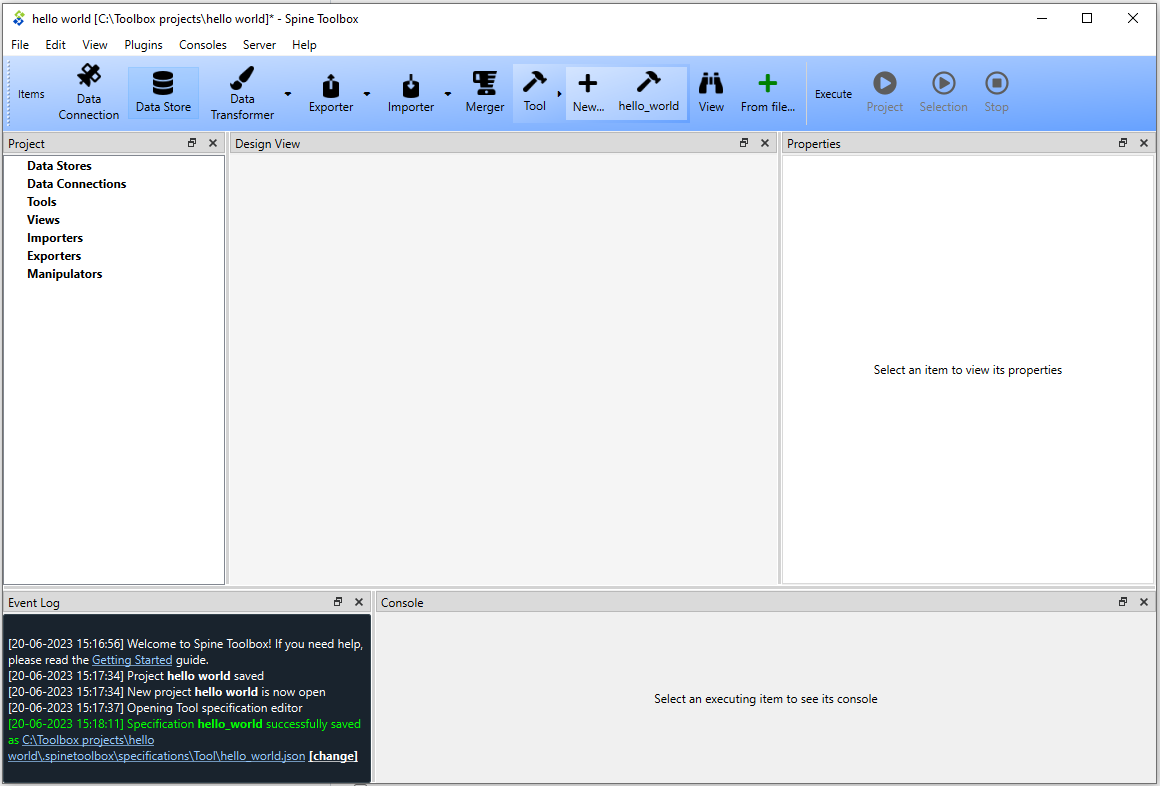Open the File menu
The width and height of the screenshot is (1160, 786).
click(20, 44)
